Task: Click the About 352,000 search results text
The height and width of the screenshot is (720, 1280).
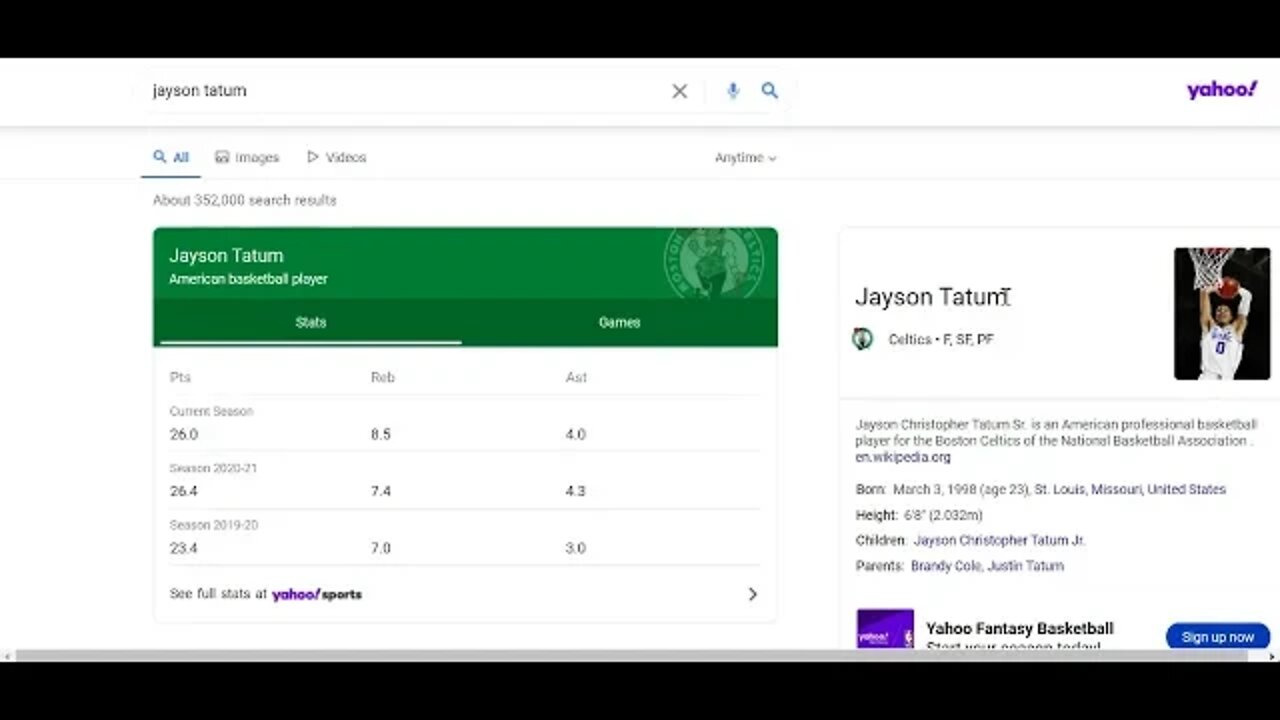Action: [x=245, y=200]
